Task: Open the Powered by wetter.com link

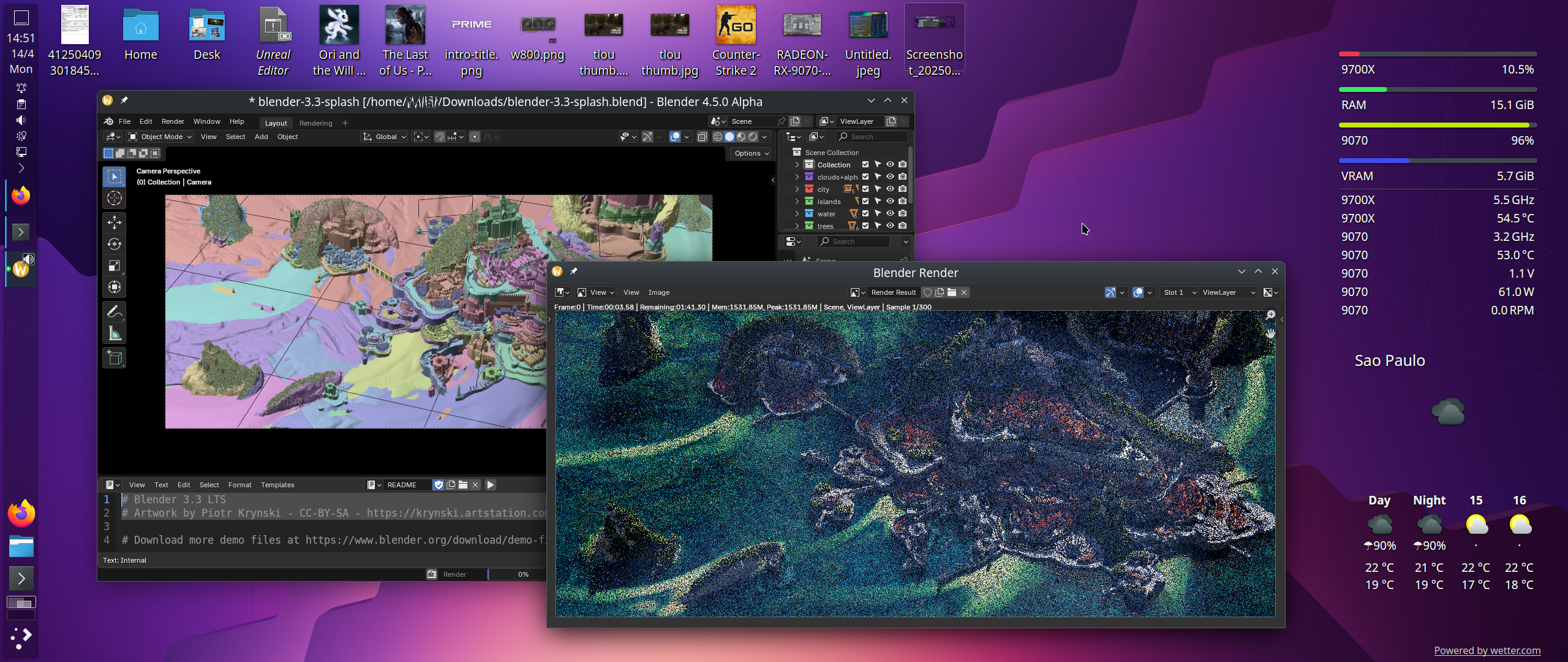Action: 1487,650
